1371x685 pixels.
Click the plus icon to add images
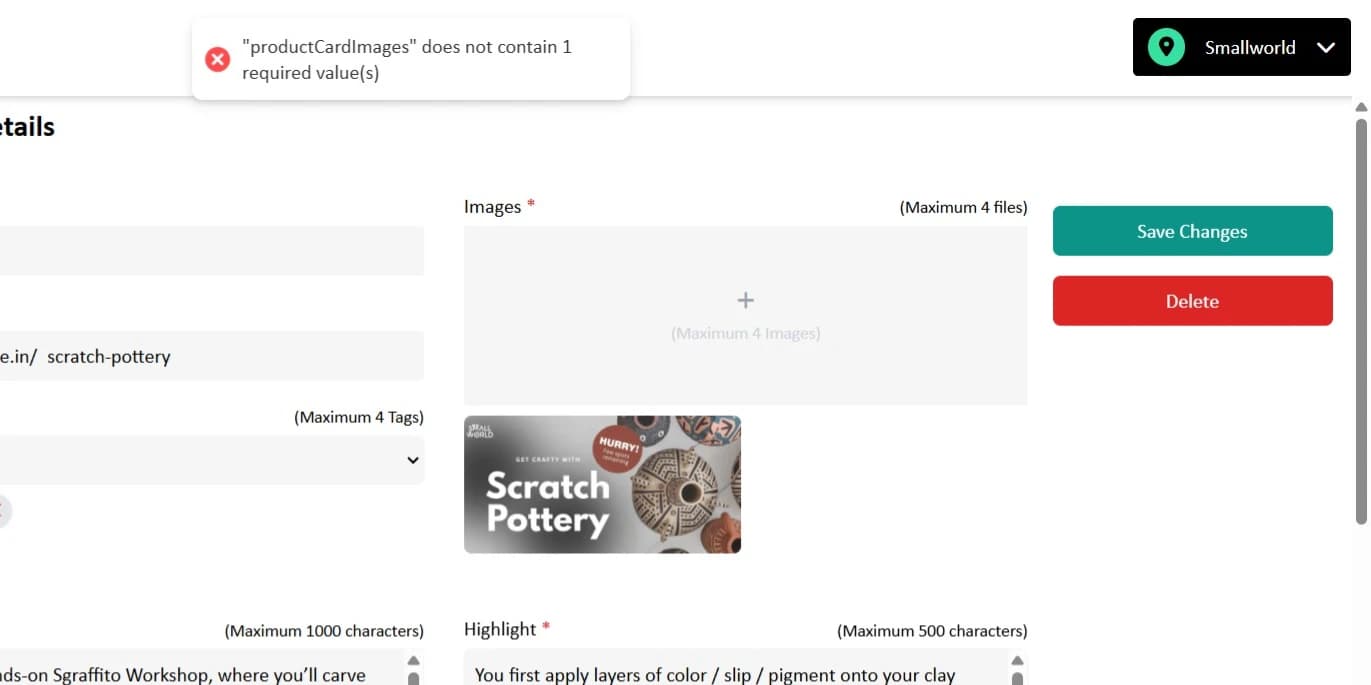point(745,300)
